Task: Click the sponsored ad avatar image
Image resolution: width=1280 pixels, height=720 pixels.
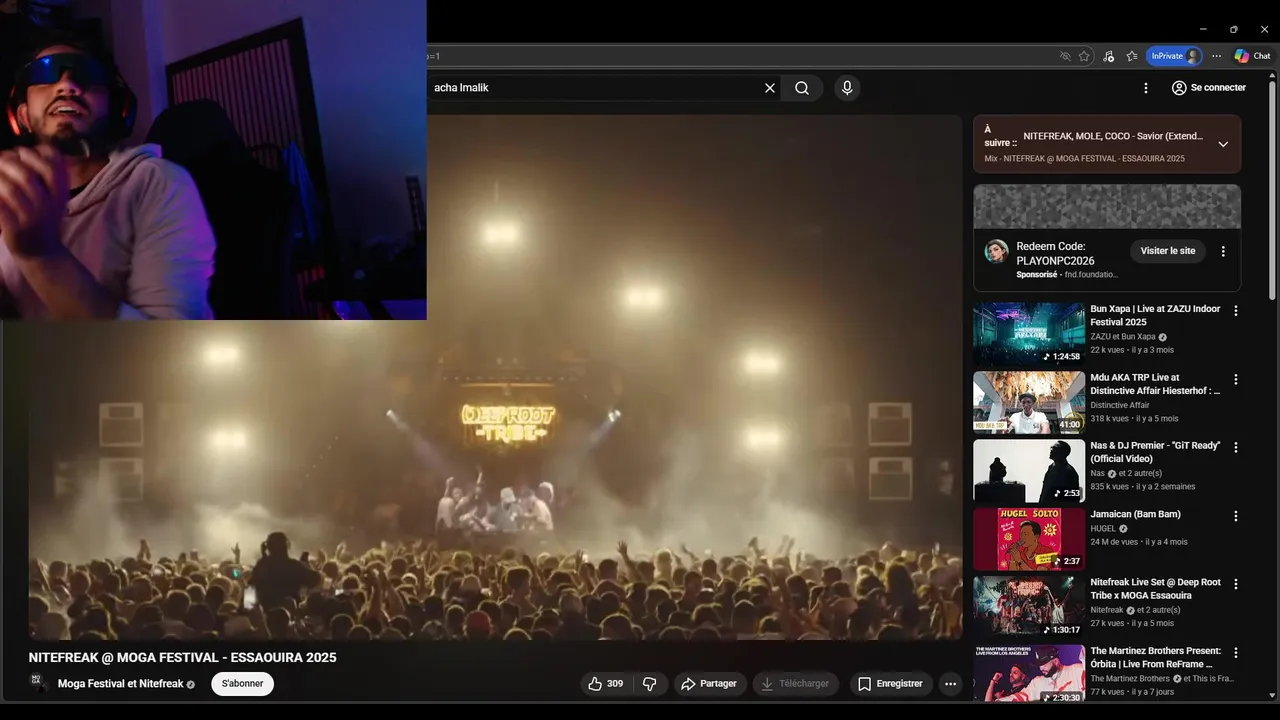Action: click(996, 251)
